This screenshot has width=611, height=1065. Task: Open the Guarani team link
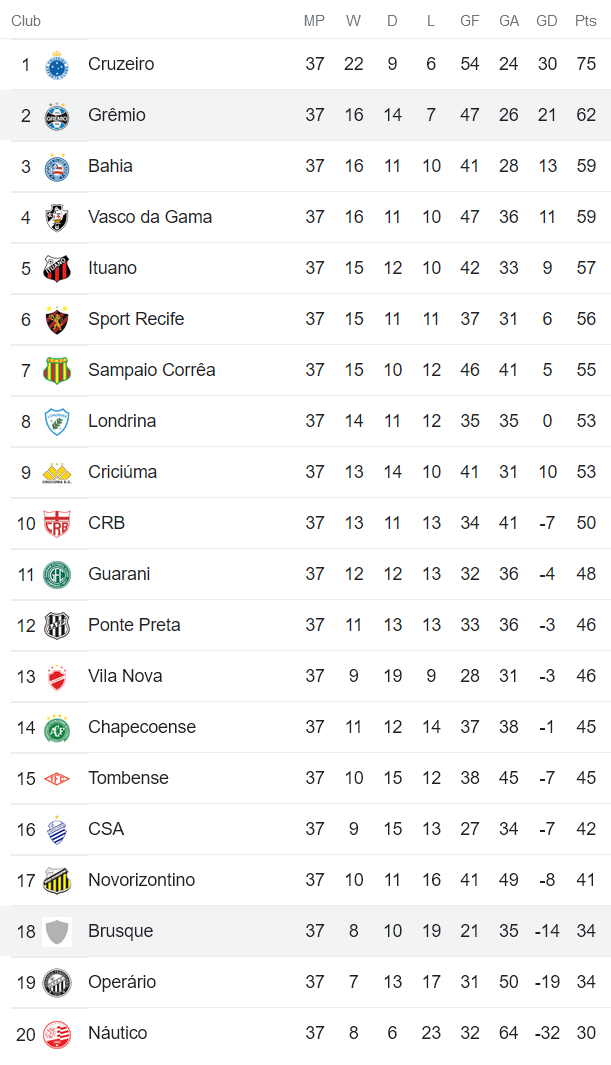click(119, 574)
